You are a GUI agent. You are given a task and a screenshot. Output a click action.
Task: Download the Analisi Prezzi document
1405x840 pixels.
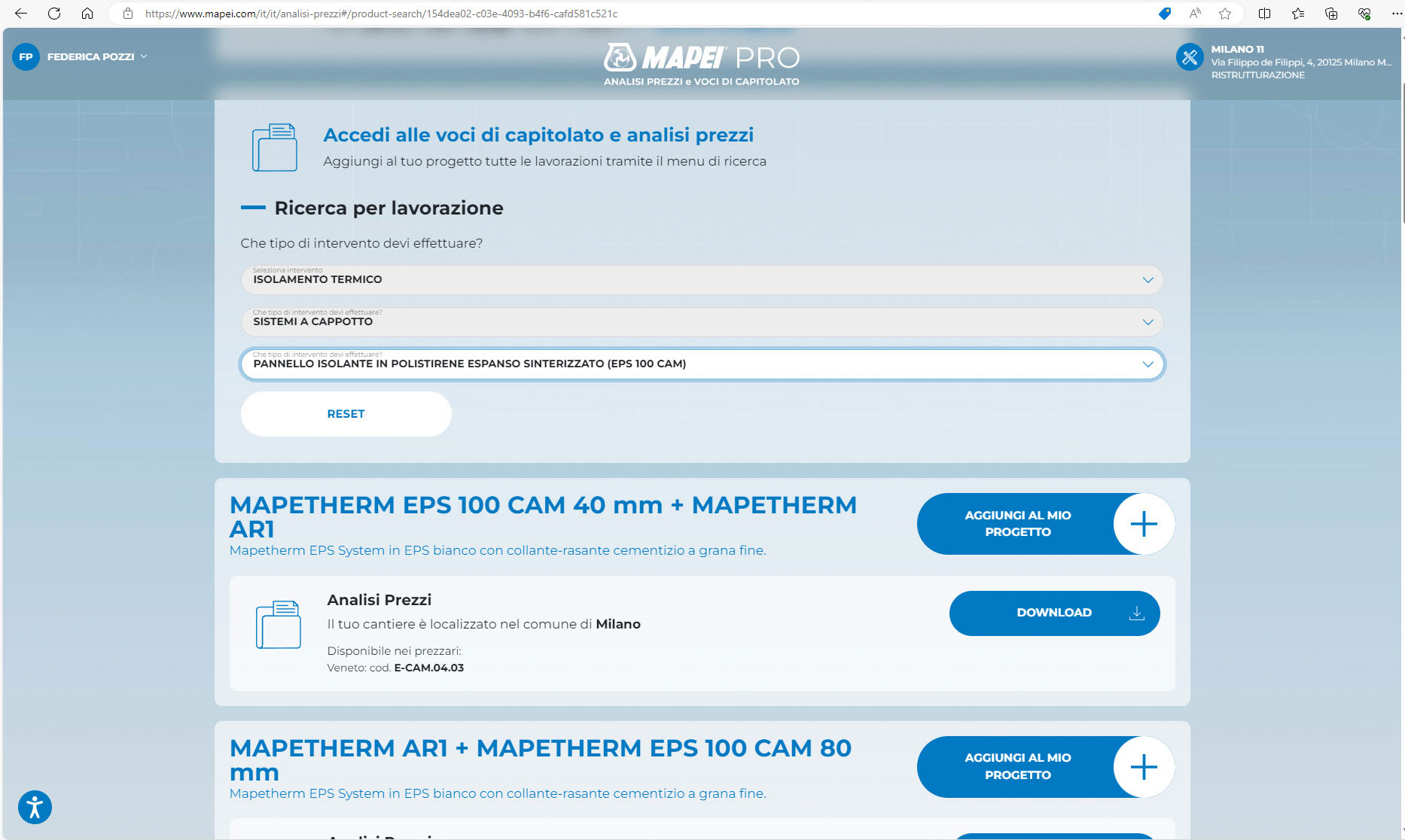pyautogui.click(x=1054, y=613)
